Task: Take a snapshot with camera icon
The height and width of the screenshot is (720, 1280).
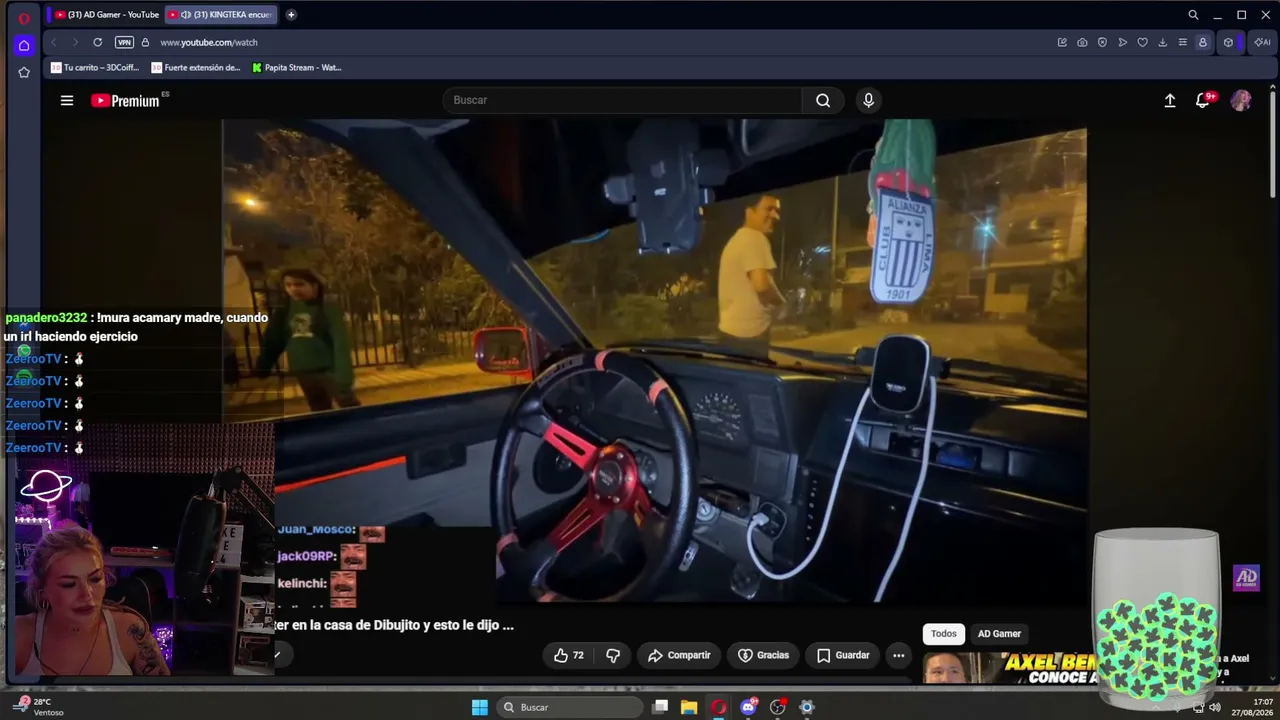Action: [x=1082, y=42]
